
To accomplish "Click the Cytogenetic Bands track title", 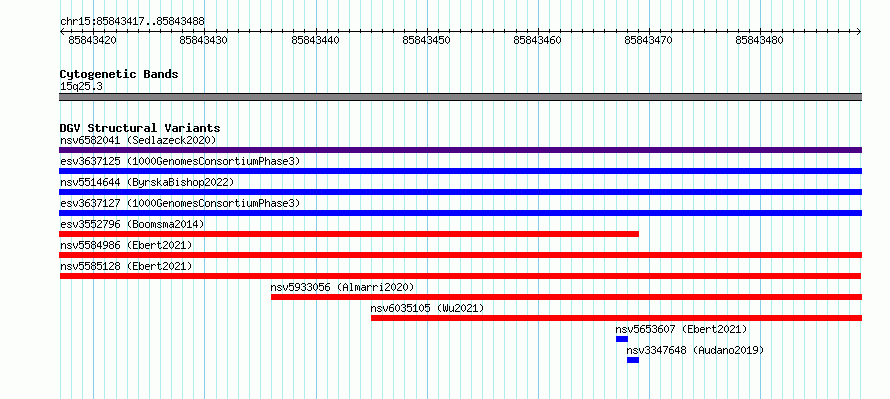I will [x=119, y=74].
